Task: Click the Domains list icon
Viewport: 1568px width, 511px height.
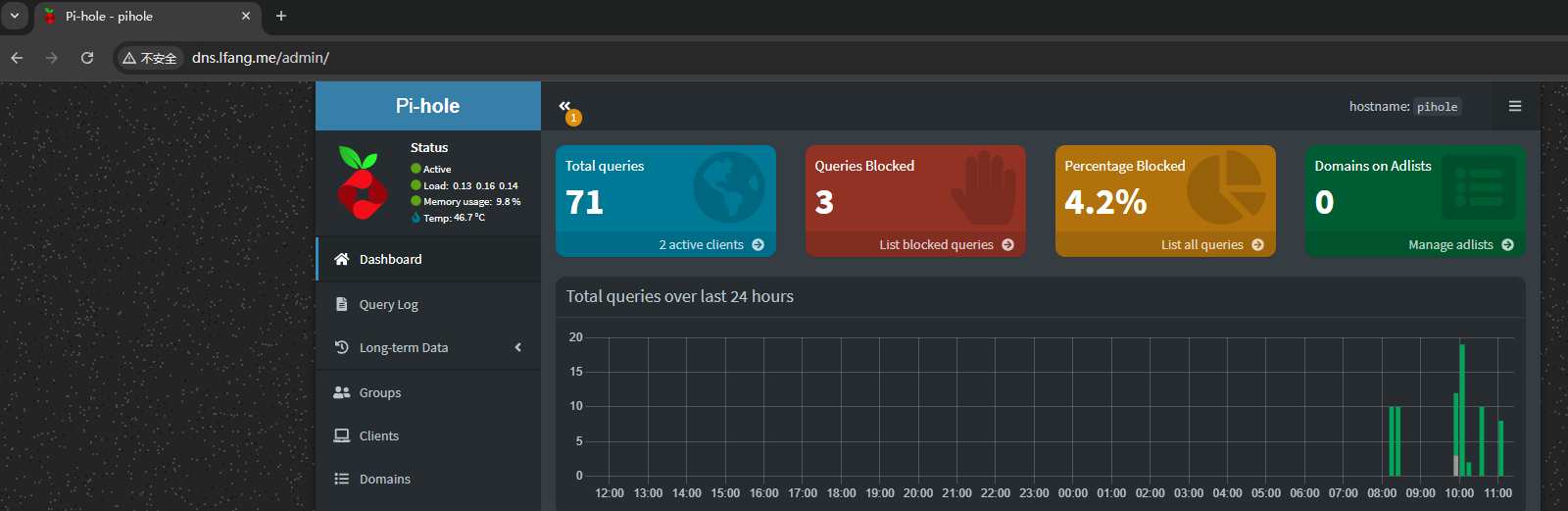Action: coord(341,479)
